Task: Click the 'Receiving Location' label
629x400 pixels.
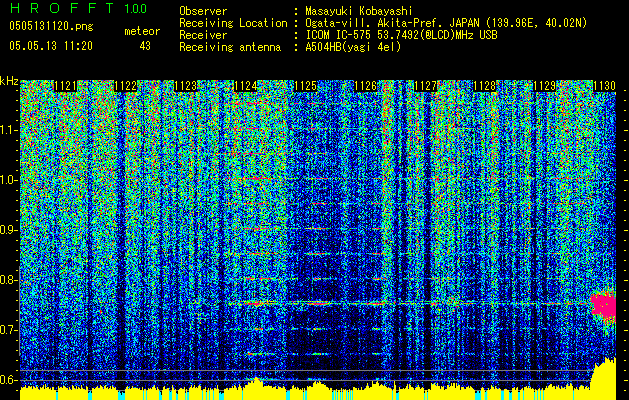Action: (x=233, y=23)
